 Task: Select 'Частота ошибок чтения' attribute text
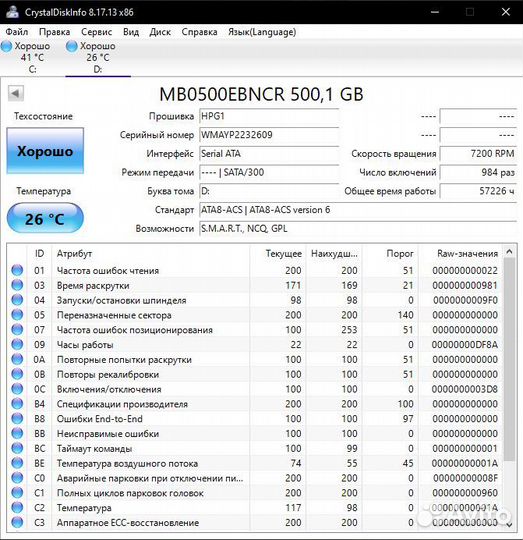pos(108,271)
